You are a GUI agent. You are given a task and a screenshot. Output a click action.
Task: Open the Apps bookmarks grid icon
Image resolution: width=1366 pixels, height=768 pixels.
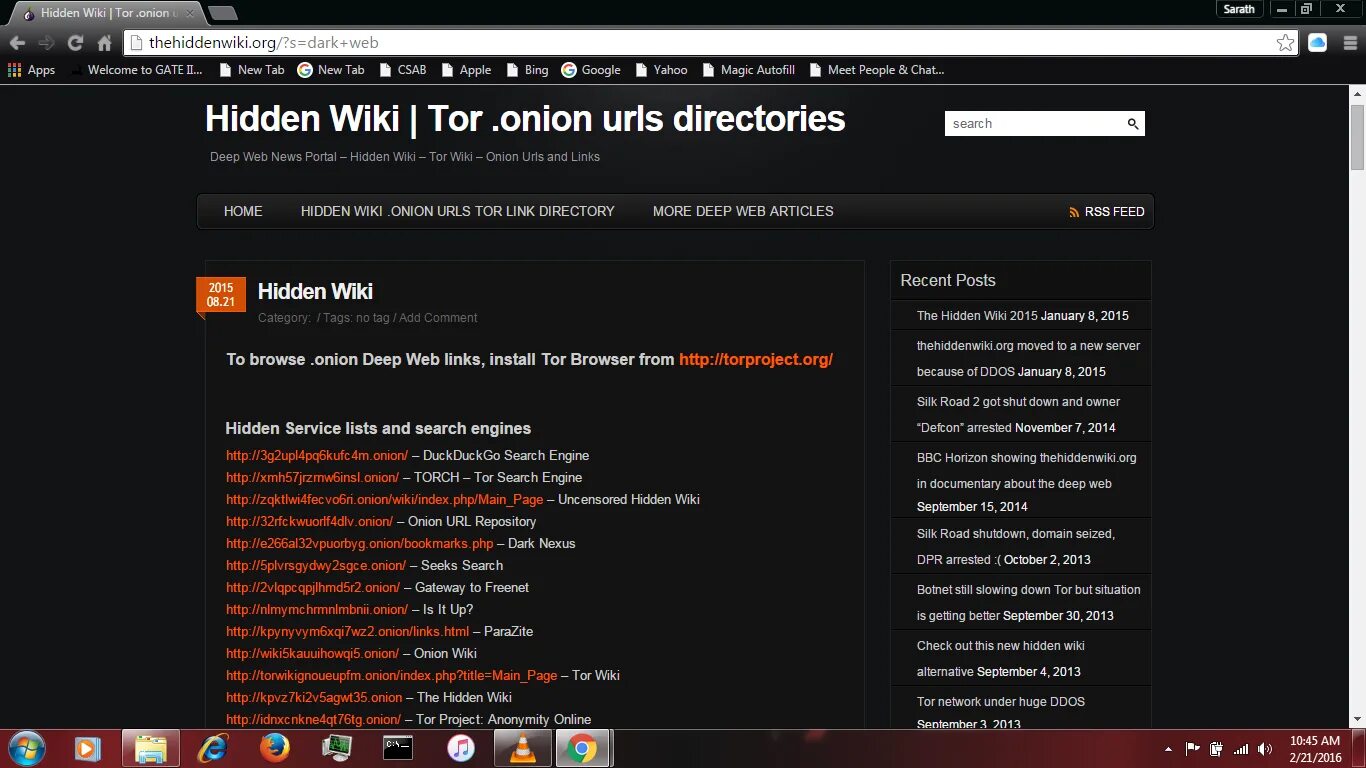coord(15,70)
